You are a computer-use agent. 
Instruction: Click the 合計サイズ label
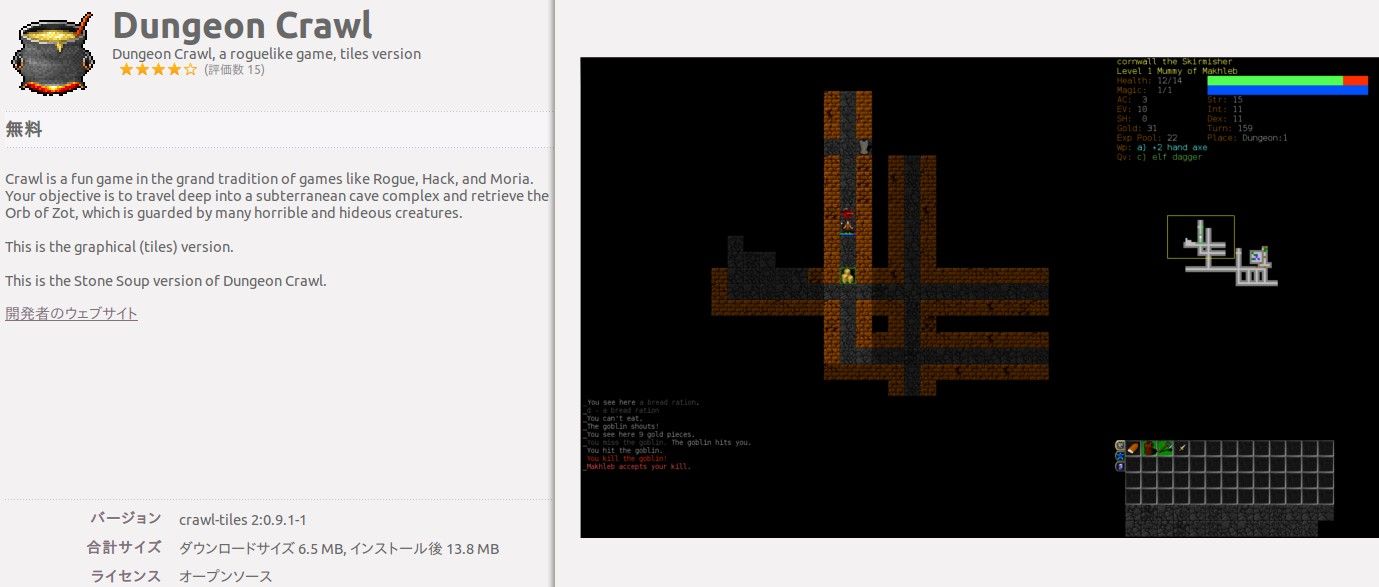(124, 547)
